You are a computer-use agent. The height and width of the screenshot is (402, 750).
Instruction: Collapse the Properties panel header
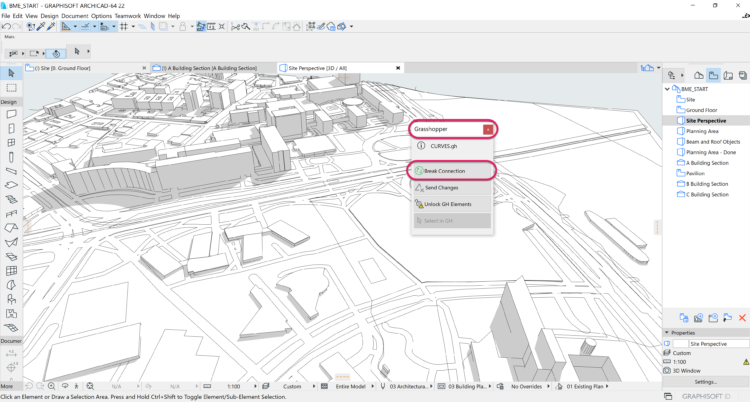click(667, 333)
